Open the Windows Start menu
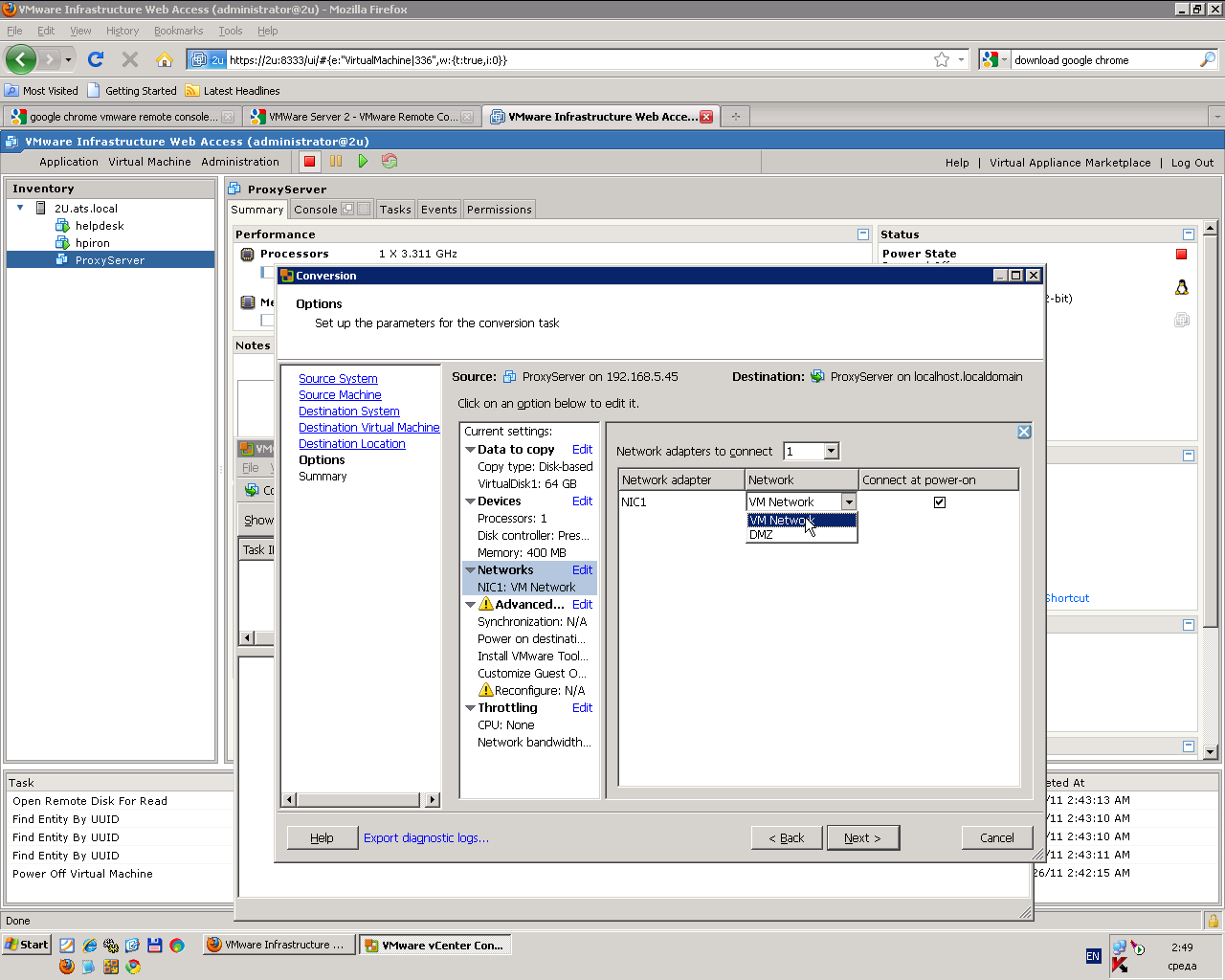The image size is (1225, 980). (x=27, y=945)
